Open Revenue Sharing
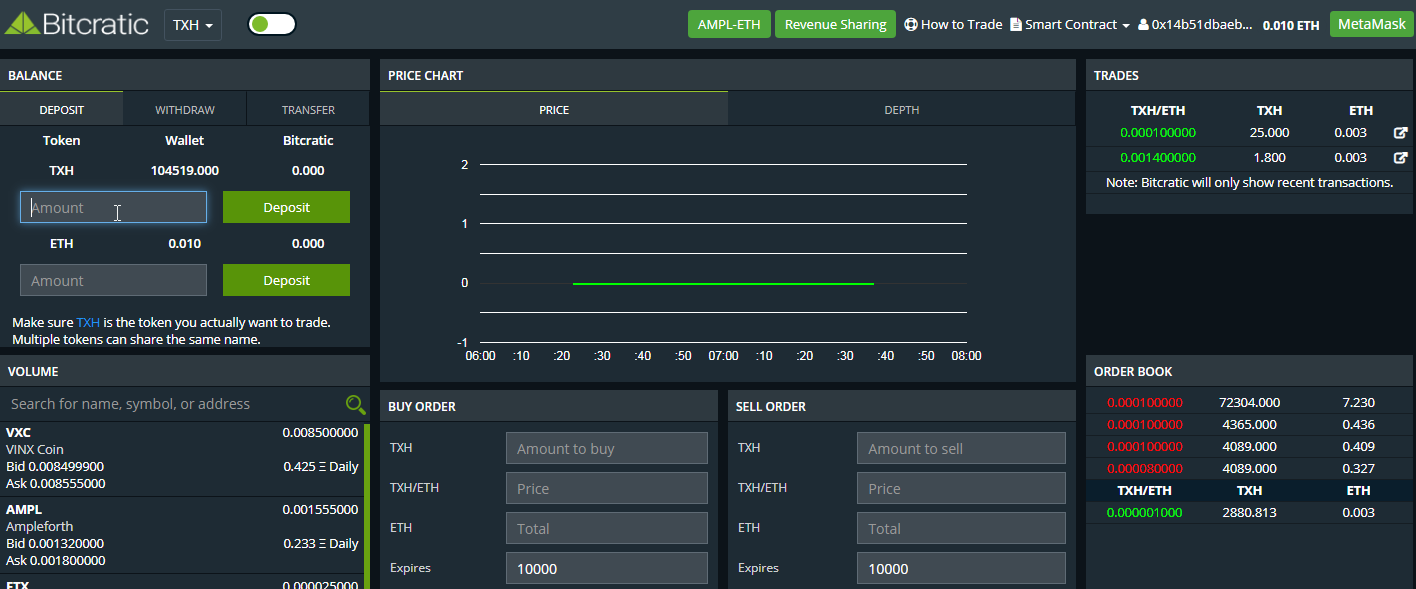This screenshot has width=1416, height=589. 835,24
